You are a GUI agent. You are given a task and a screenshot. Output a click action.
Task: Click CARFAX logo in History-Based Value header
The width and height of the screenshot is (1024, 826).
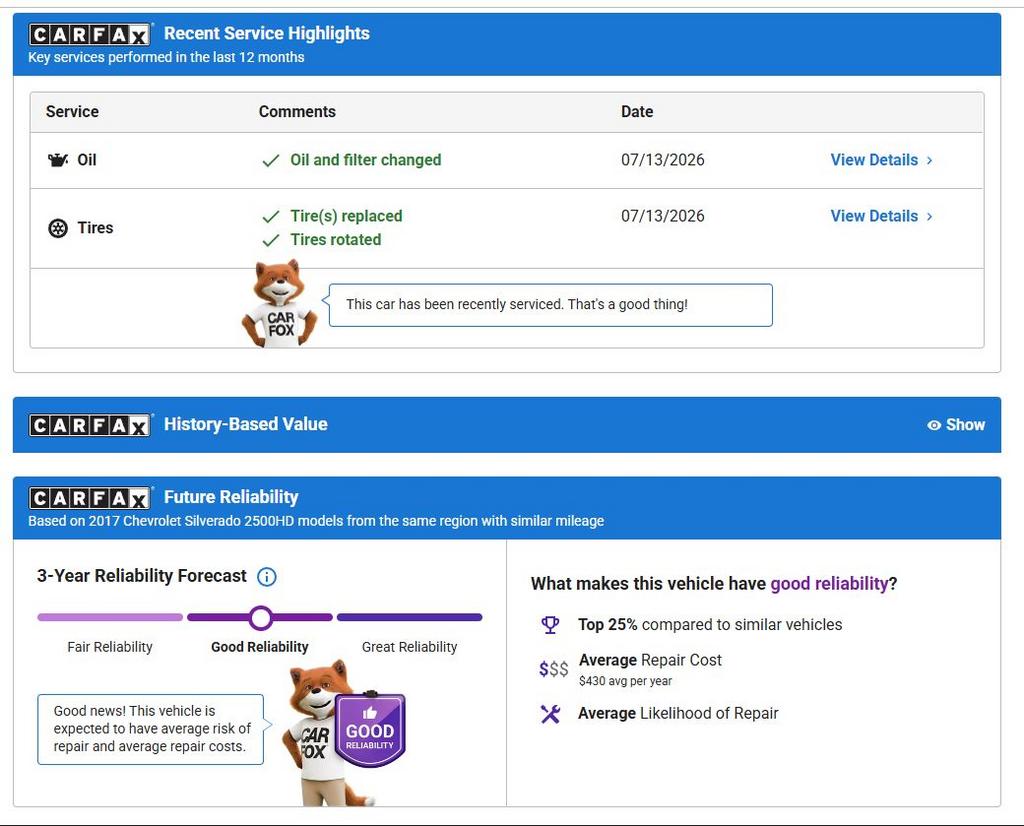point(90,425)
